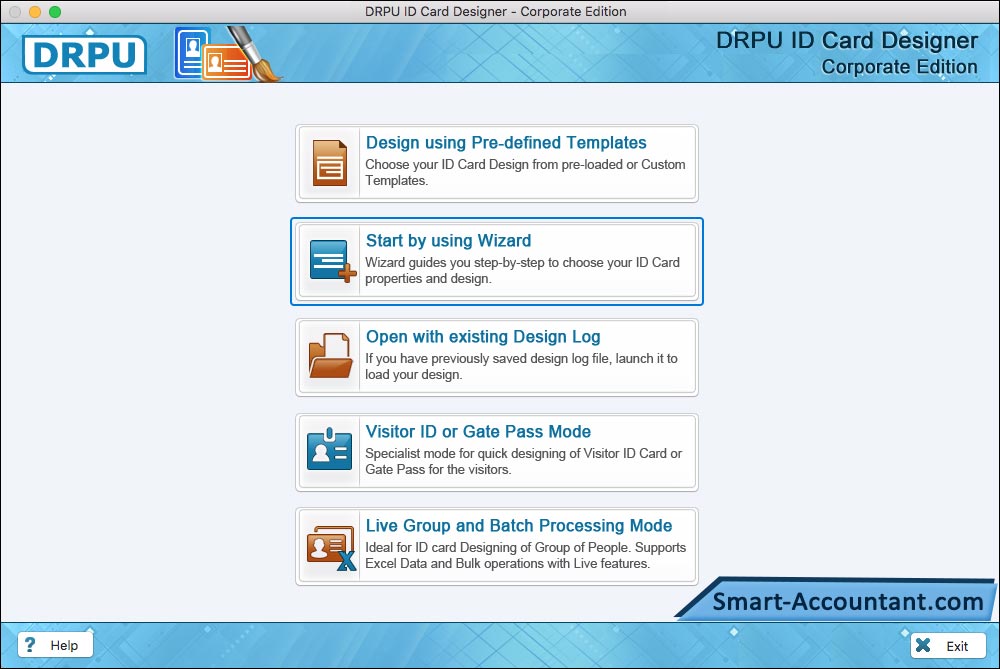Click 'Specialist mode for quick designing' description text
1000x669 pixels.
pos(524,461)
